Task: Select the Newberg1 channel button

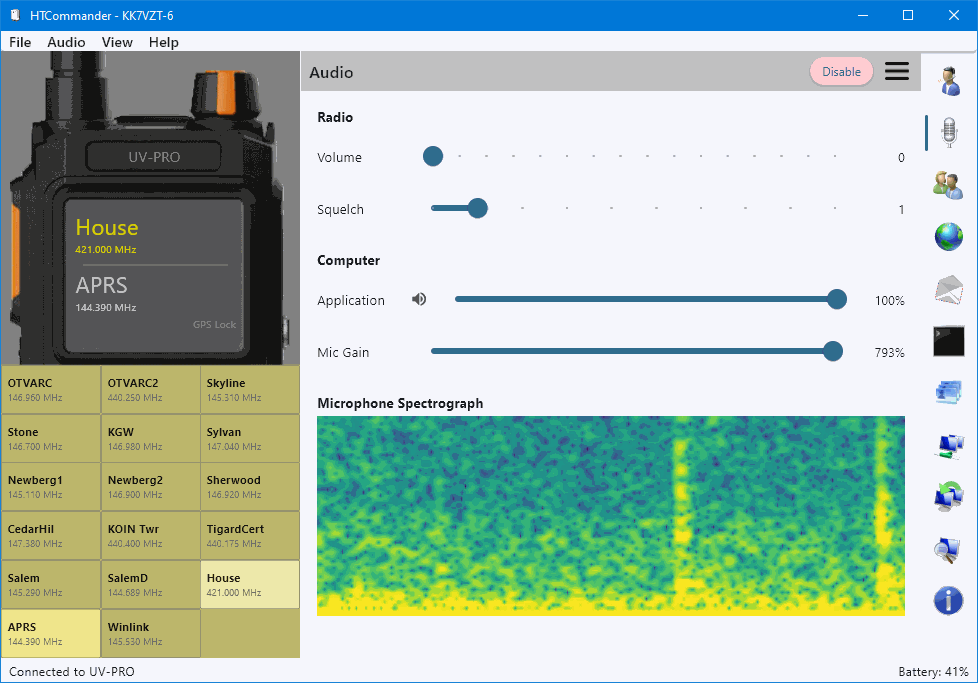Action: pyautogui.click(x=51, y=487)
